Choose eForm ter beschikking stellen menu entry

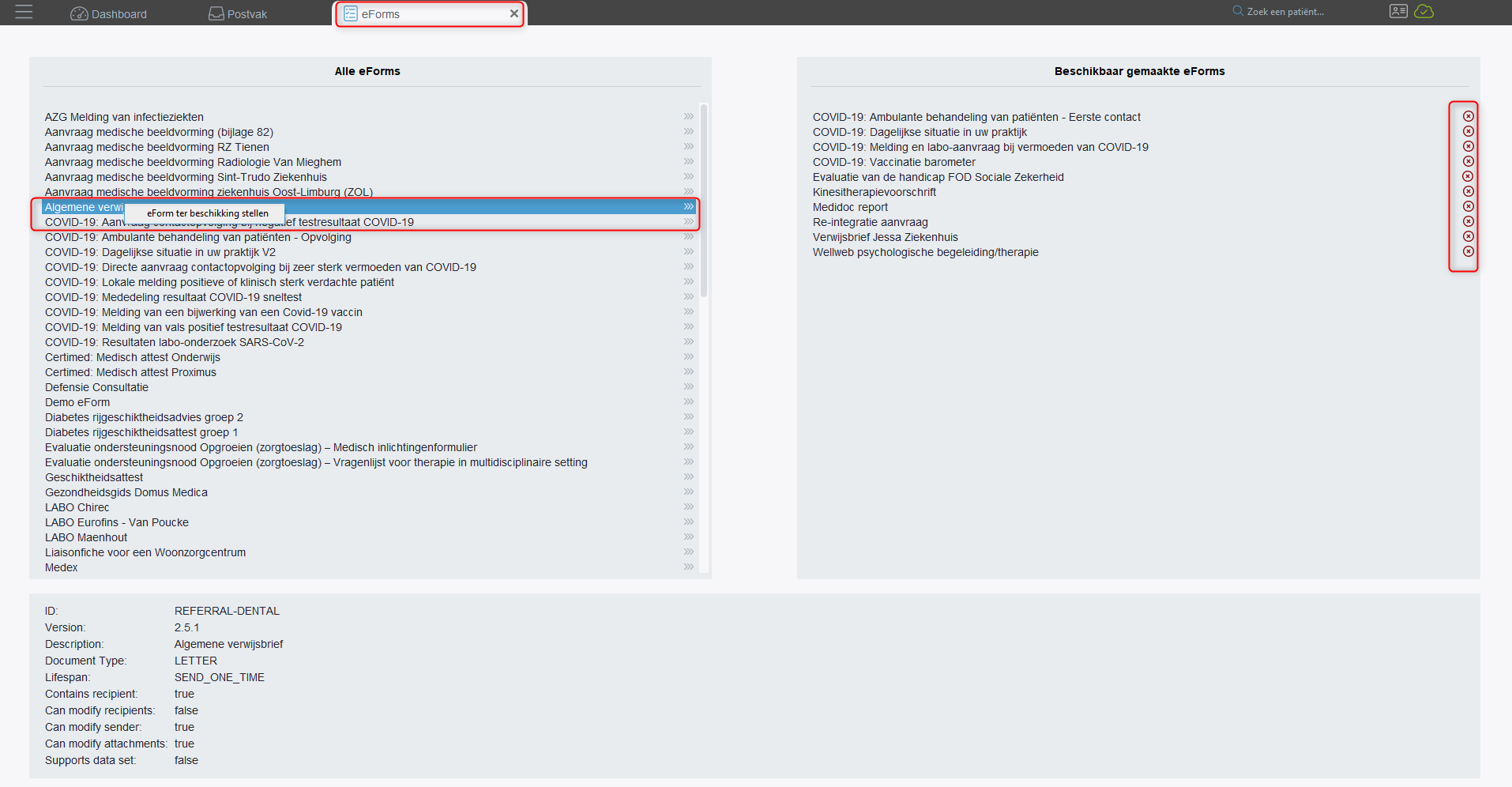[x=205, y=213]
